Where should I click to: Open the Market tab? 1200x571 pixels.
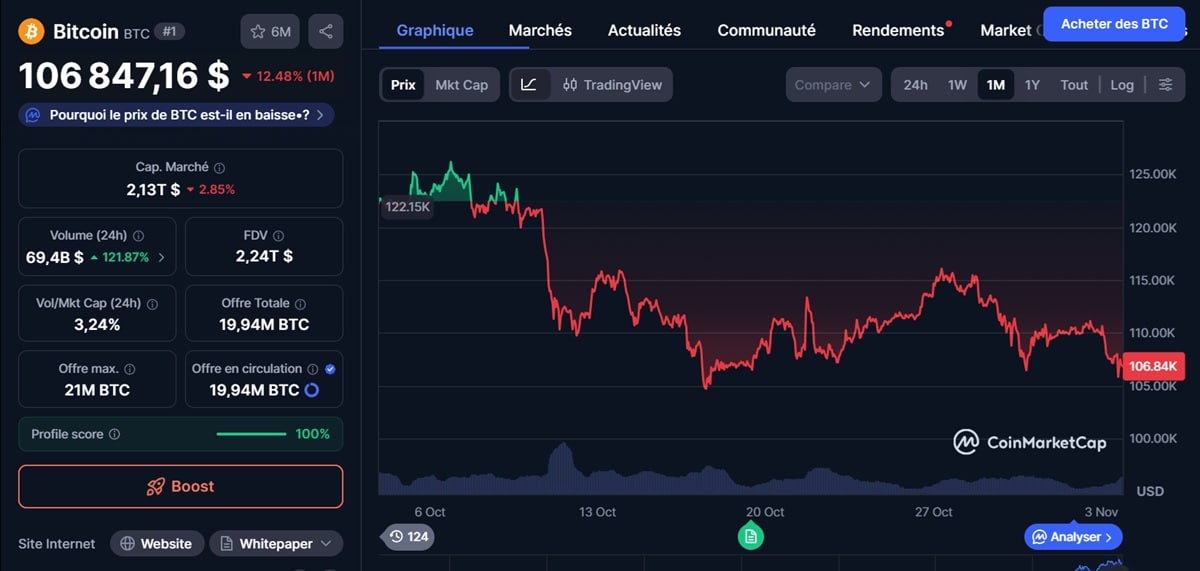(x=1006, y=30)
